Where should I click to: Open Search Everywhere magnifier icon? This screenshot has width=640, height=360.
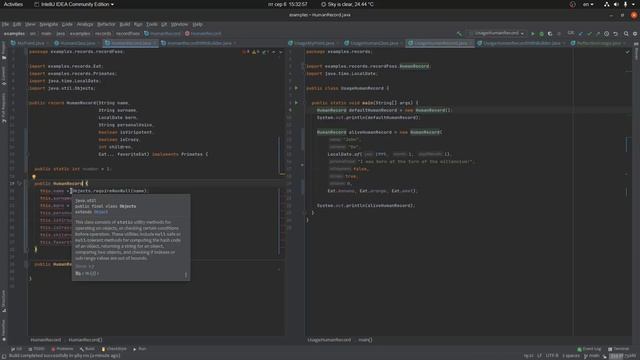click(x=626, y=33)
